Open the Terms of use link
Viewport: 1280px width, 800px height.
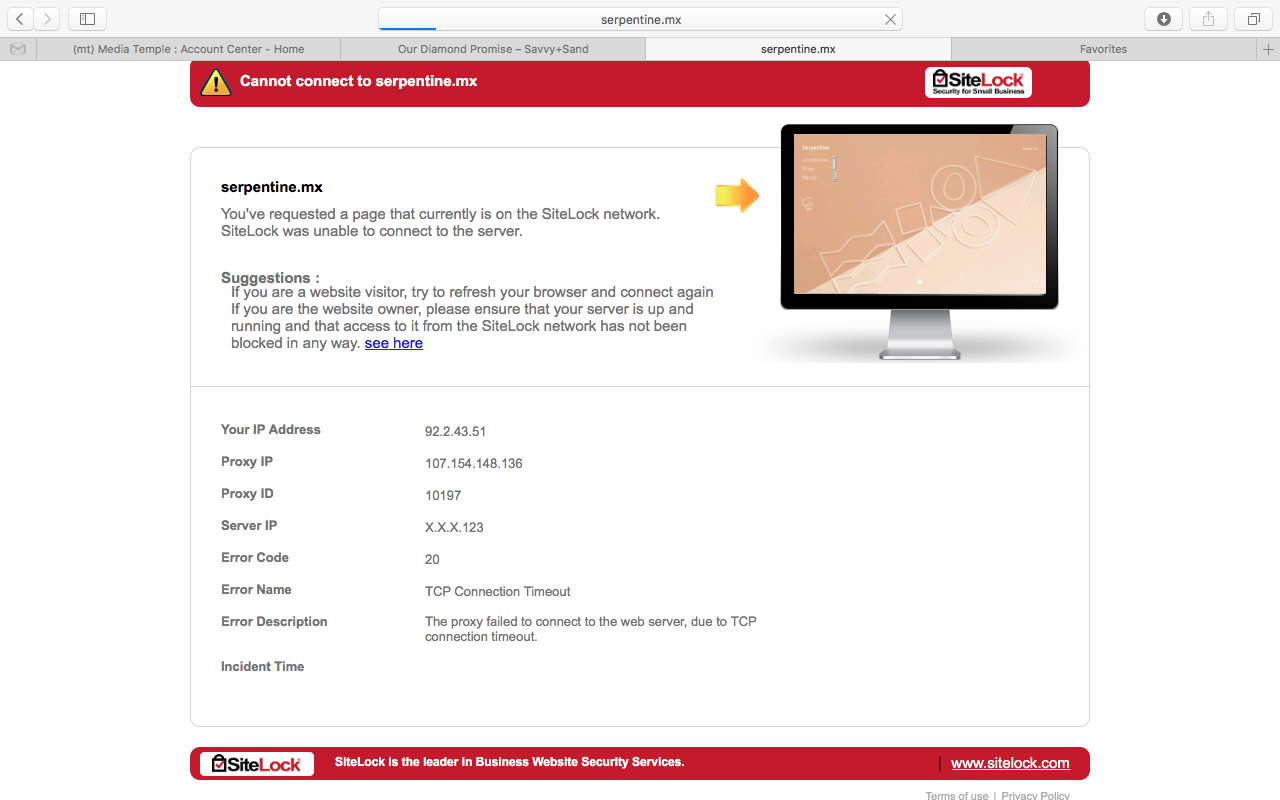coord(957,796)
